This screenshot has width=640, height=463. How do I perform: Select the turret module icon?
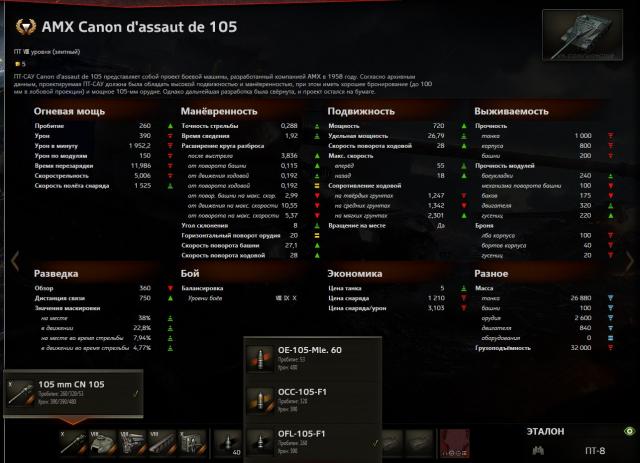coord(103,442)
